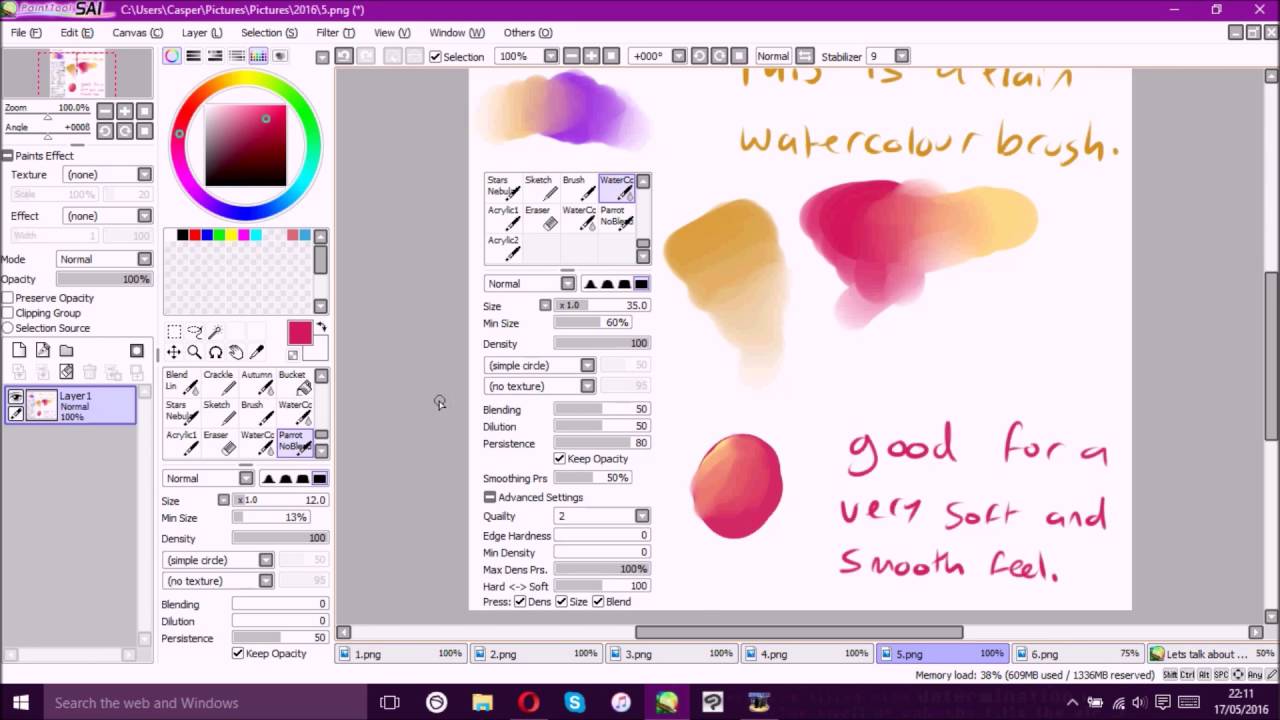Select the Lasso tool
The width and height of the screenshot is (1280, 720).
tap(195, 332)
